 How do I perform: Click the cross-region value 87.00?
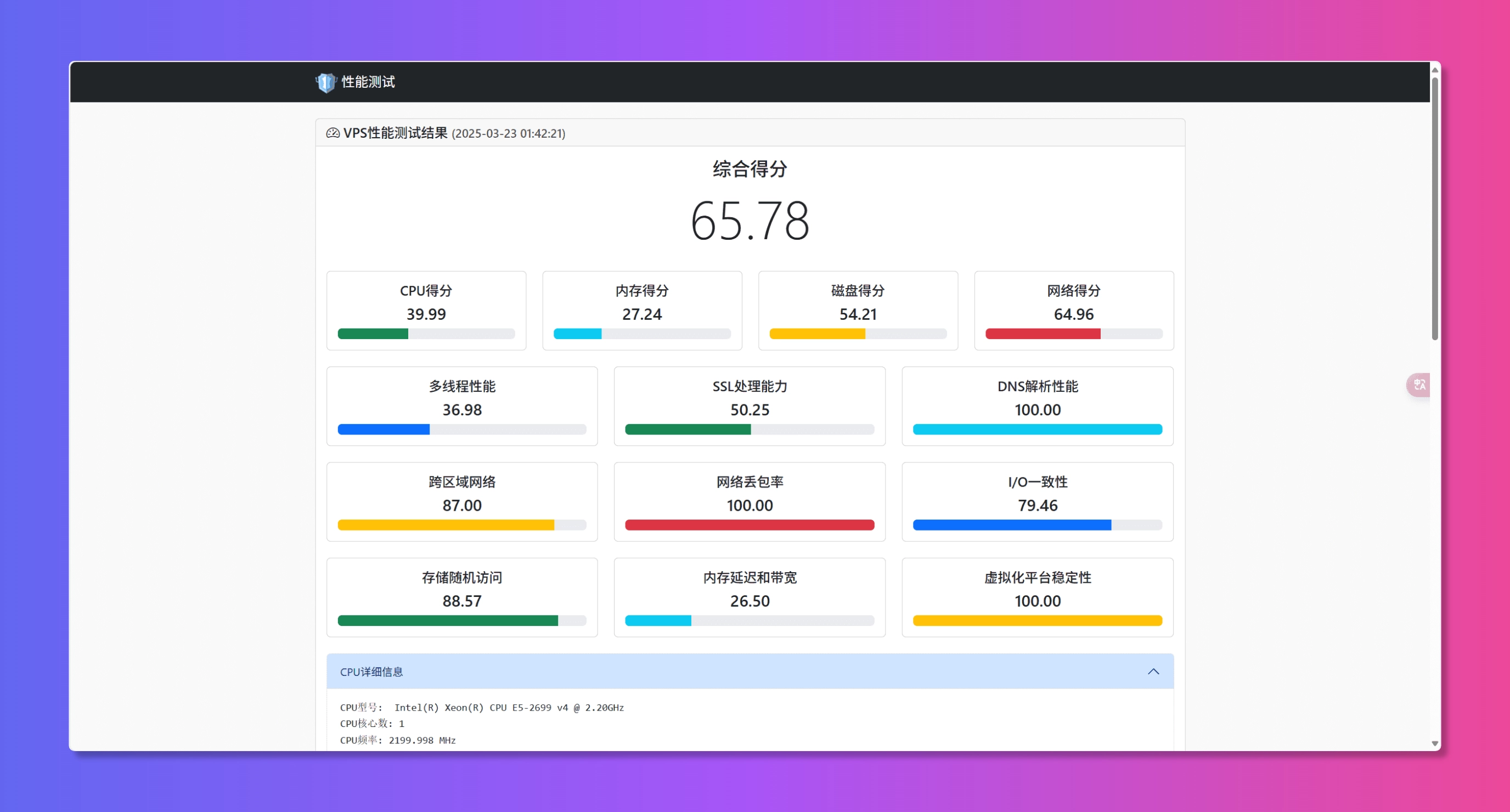tap(462, 505)
